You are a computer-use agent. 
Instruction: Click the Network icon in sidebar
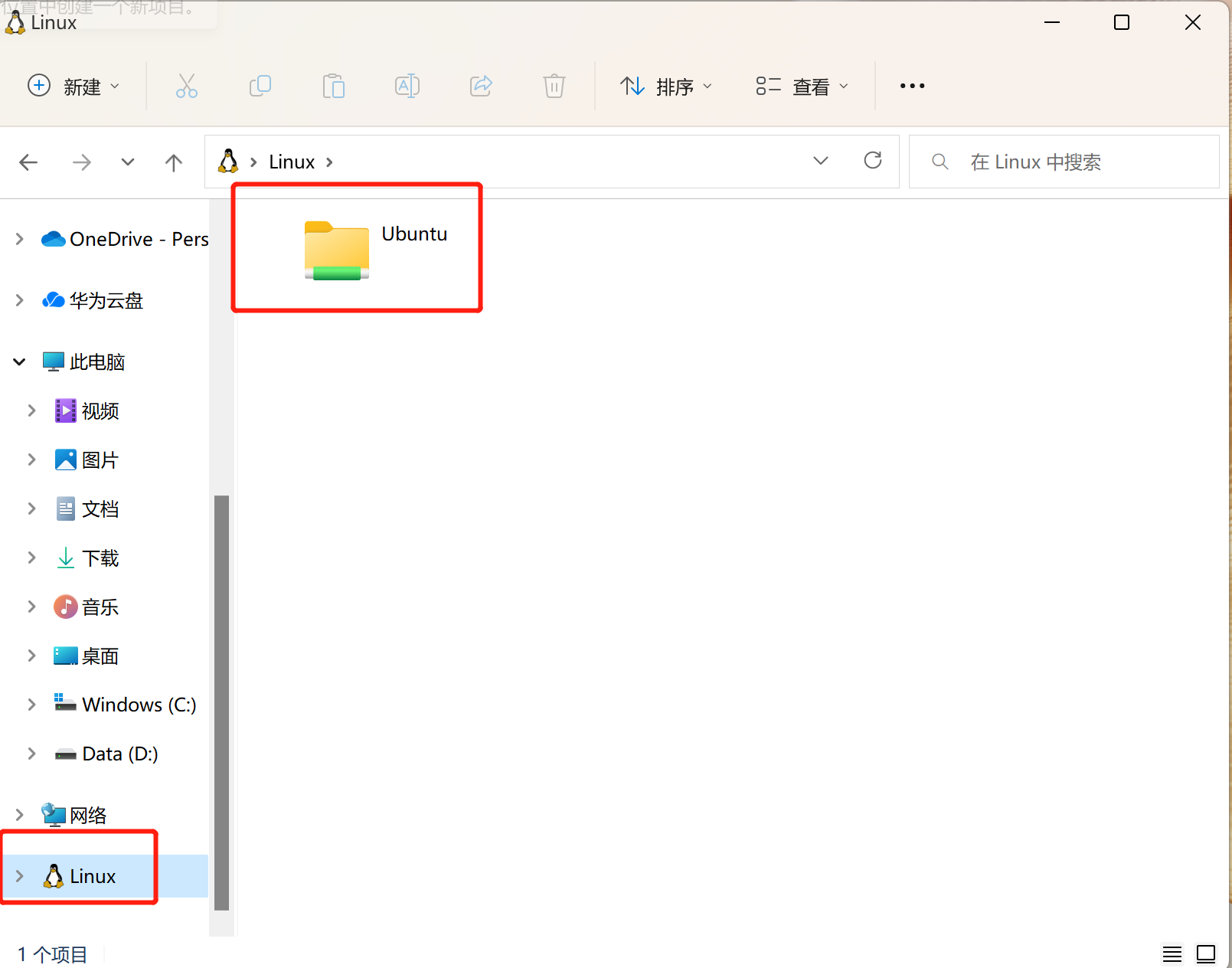[x=54, y=815]
